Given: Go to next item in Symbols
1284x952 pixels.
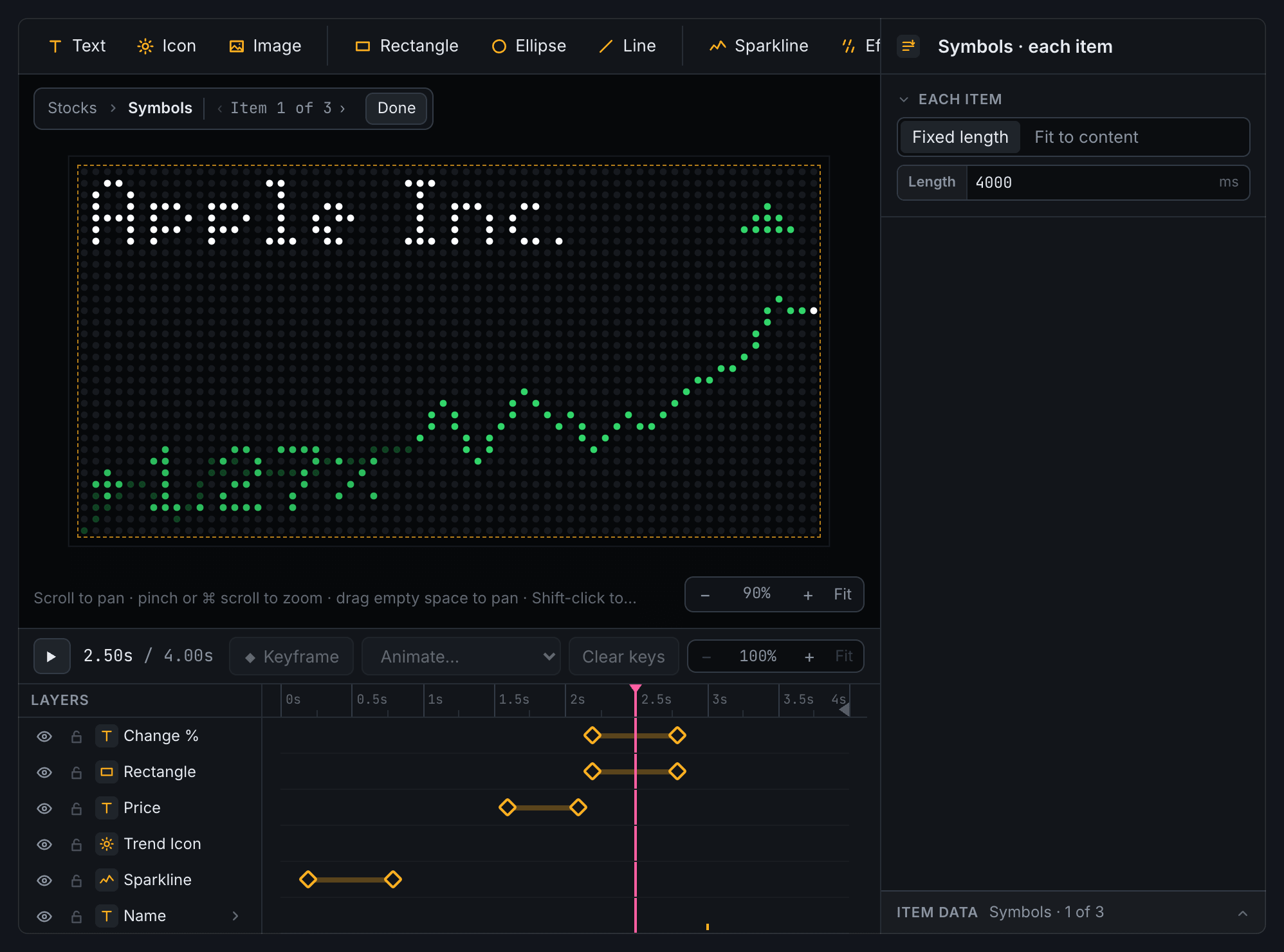Looking at the screenshot, I should click(343, 109).
